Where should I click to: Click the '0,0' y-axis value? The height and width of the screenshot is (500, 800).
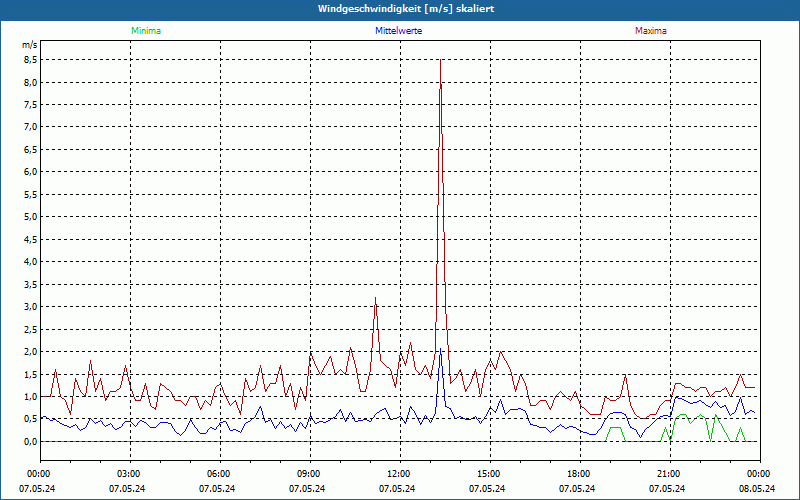coord(31,441)
